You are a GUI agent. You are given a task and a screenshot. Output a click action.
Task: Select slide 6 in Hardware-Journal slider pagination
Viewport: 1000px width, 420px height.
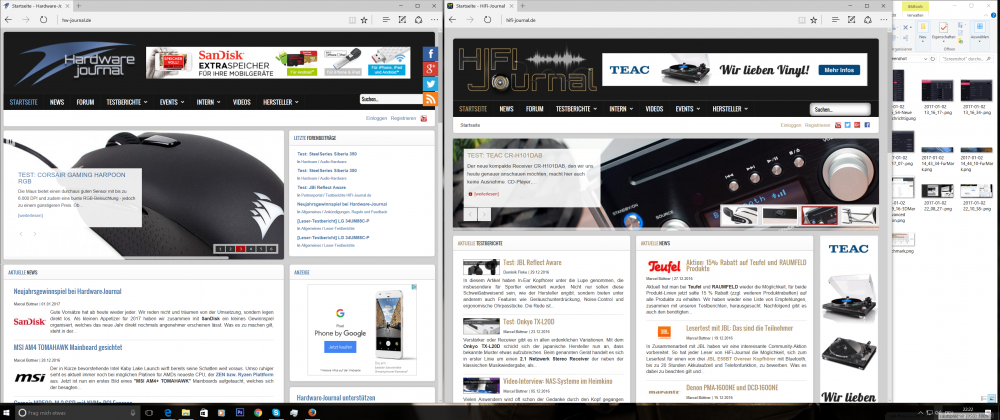click(272, 249)
